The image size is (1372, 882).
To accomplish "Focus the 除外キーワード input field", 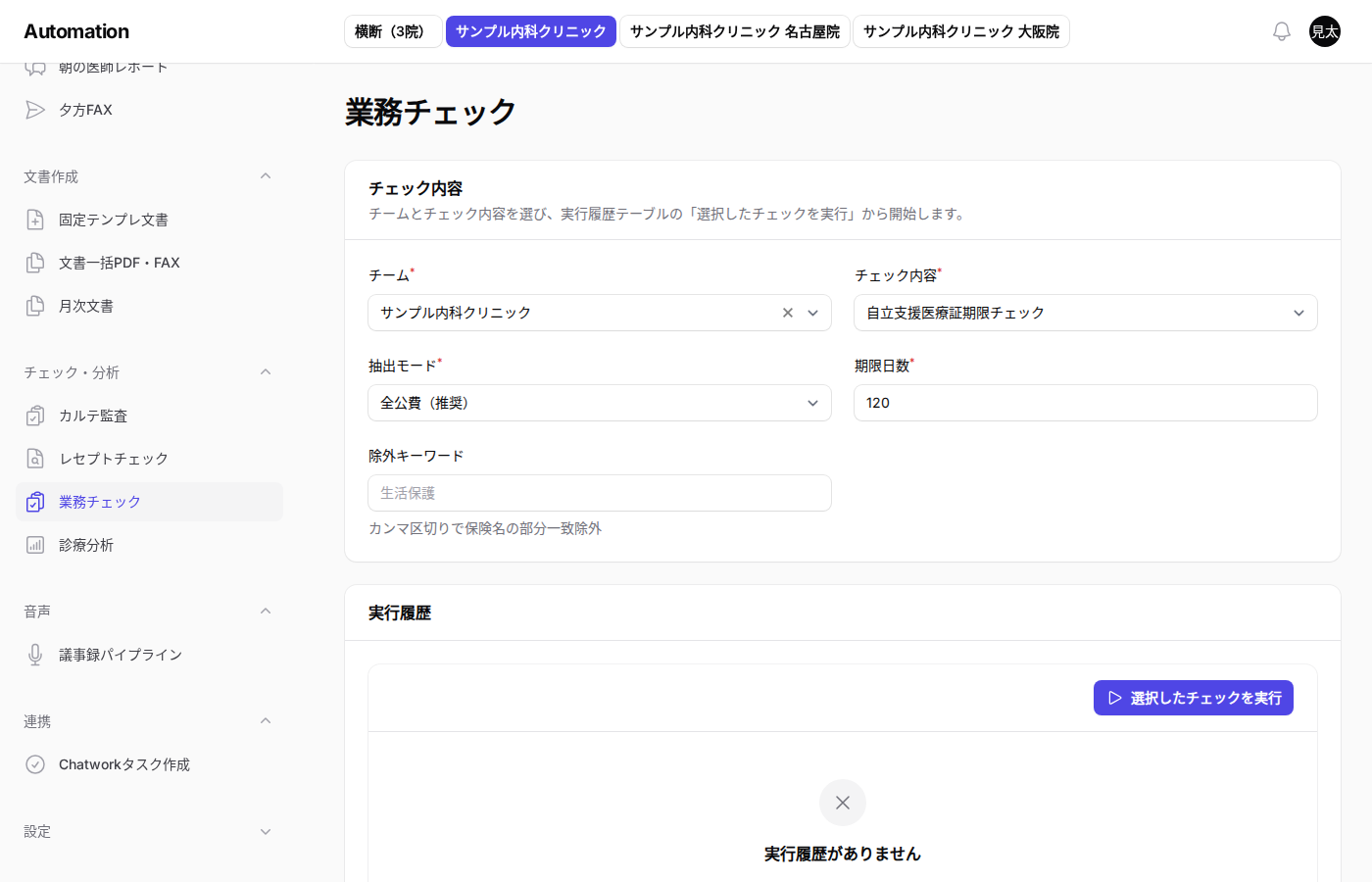I will pyautogui.click(x=600, y=493).
